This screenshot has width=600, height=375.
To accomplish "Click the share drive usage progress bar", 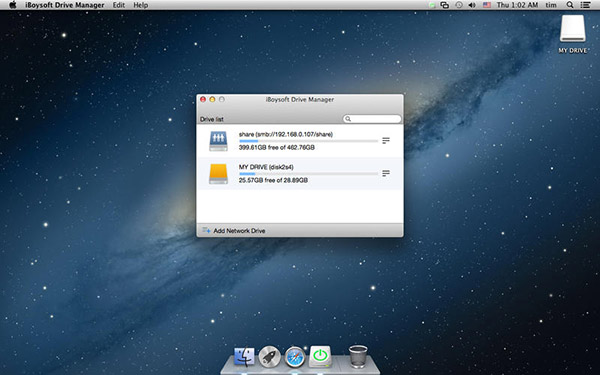I will [x=308, y=141].
